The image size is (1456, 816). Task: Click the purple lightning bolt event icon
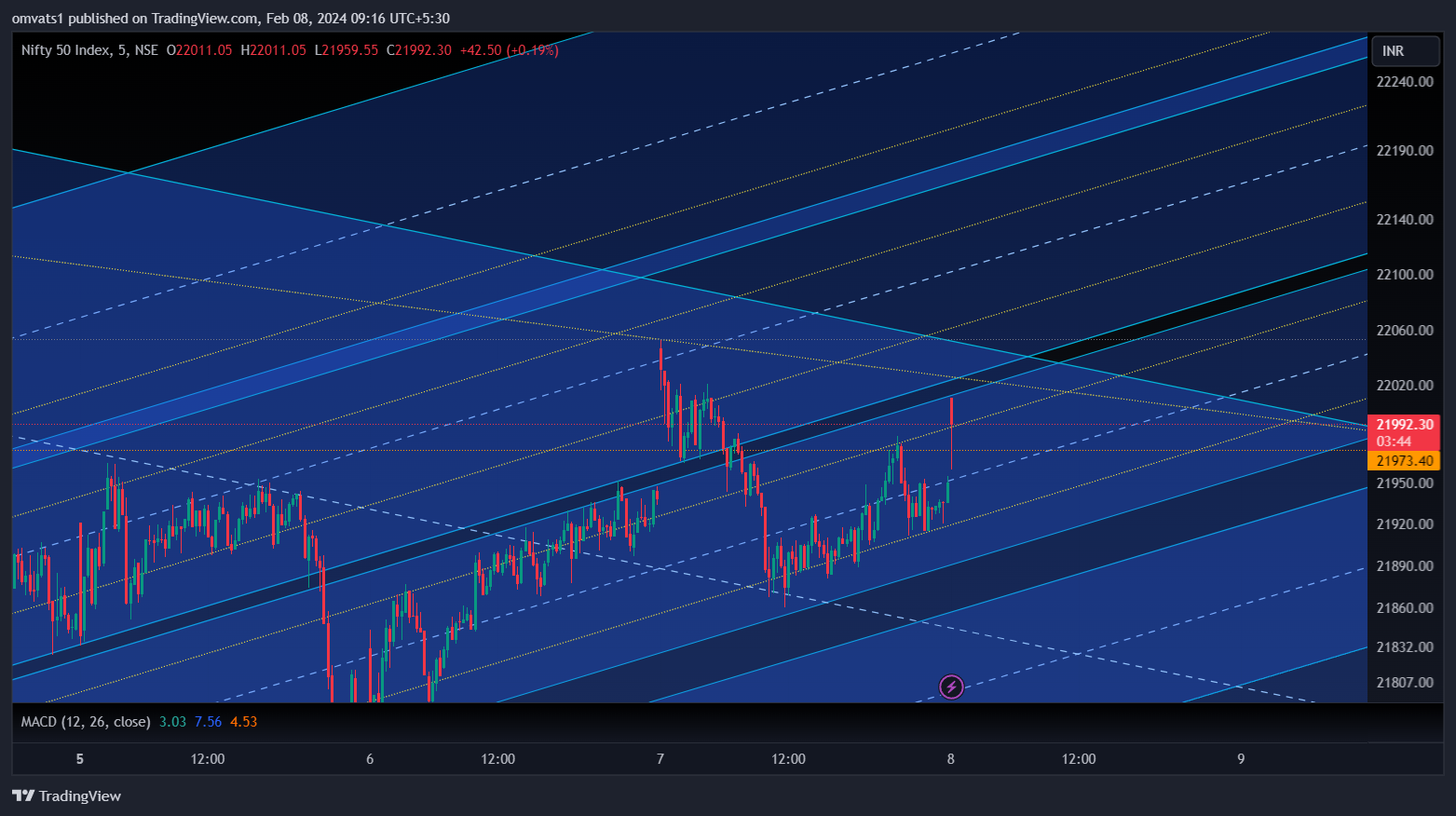951,687
